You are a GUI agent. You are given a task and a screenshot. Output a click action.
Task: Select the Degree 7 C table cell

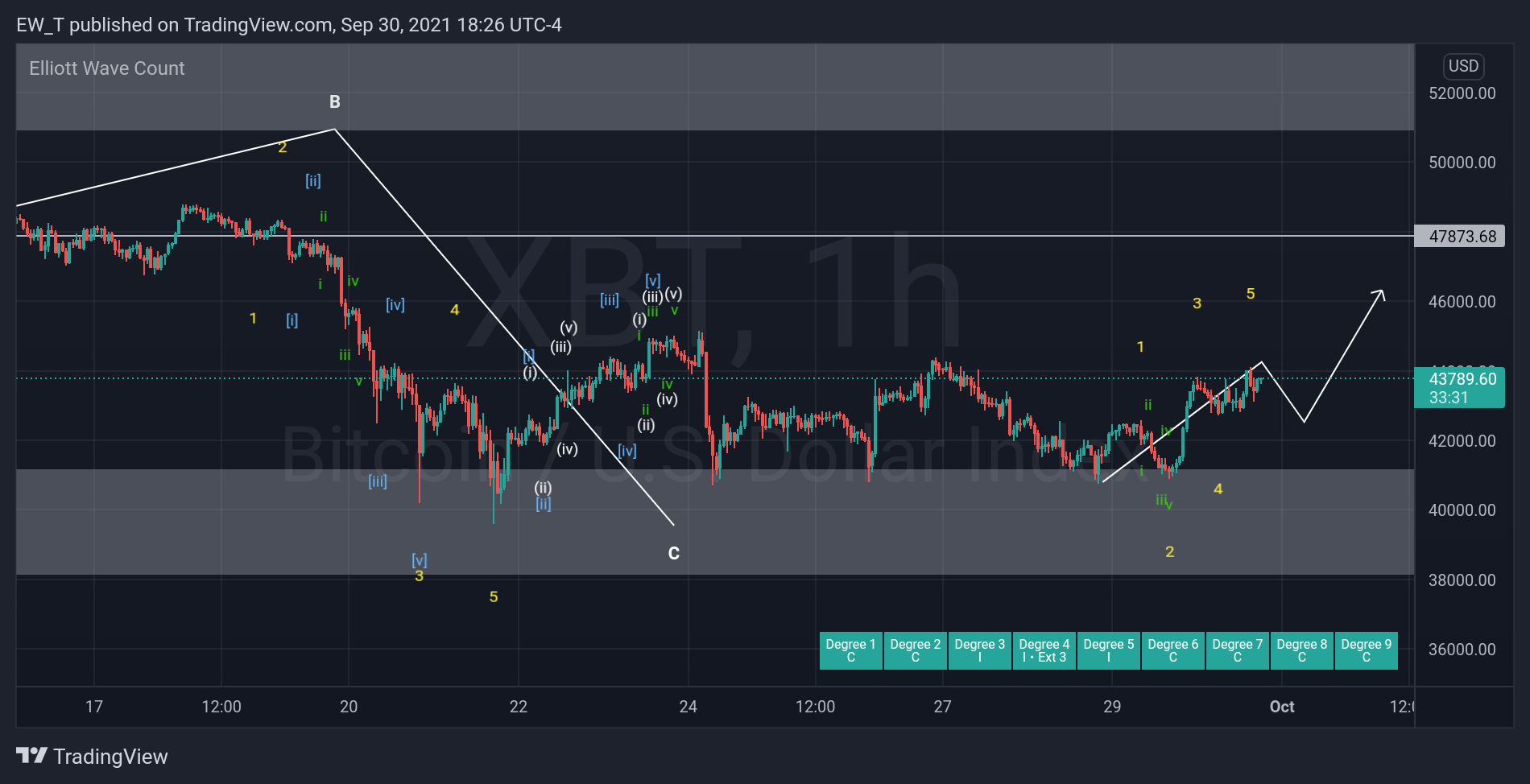point(1237,650)
